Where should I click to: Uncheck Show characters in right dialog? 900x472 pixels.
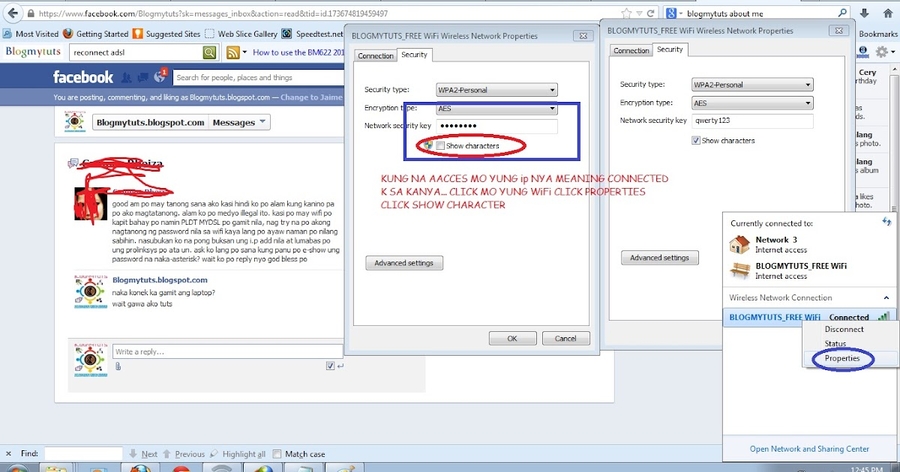pyautogui.click(x=696, y=140)
